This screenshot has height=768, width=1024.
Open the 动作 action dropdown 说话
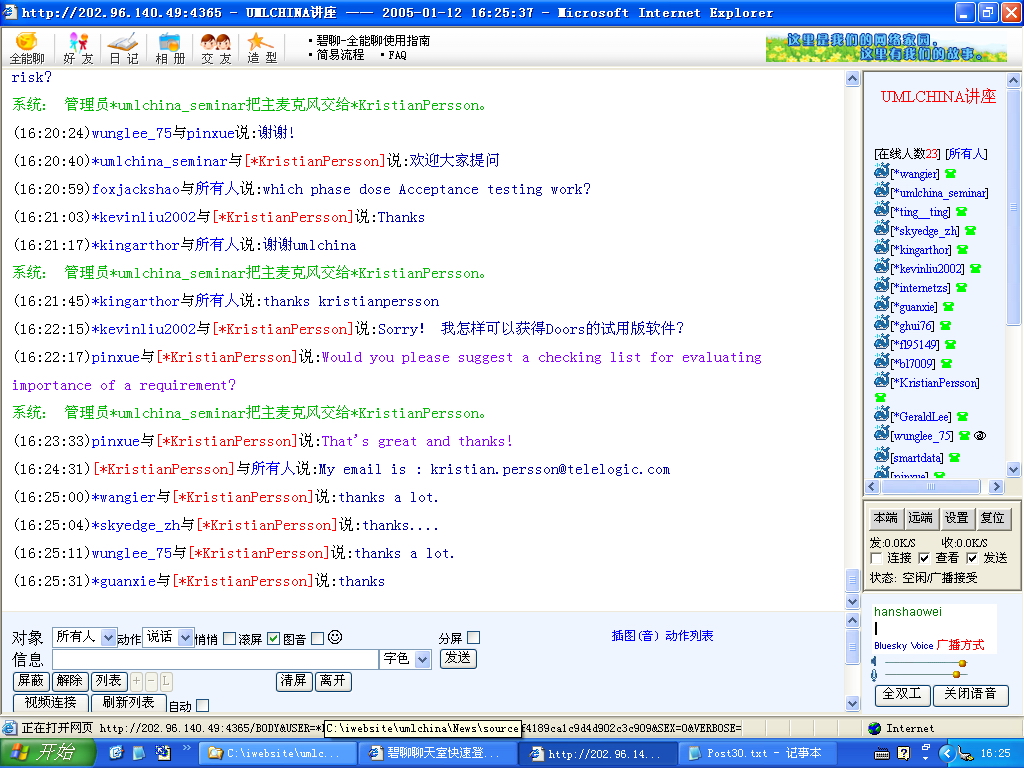(x=168, y=637)
